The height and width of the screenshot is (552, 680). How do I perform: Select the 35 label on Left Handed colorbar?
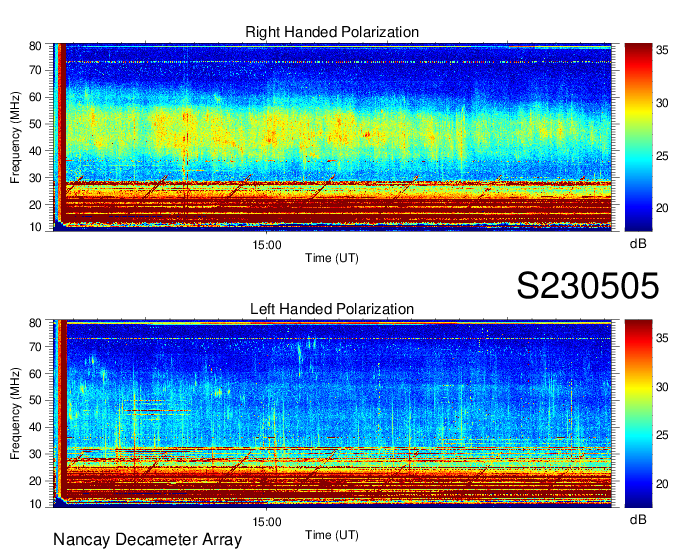pos(662,338)
